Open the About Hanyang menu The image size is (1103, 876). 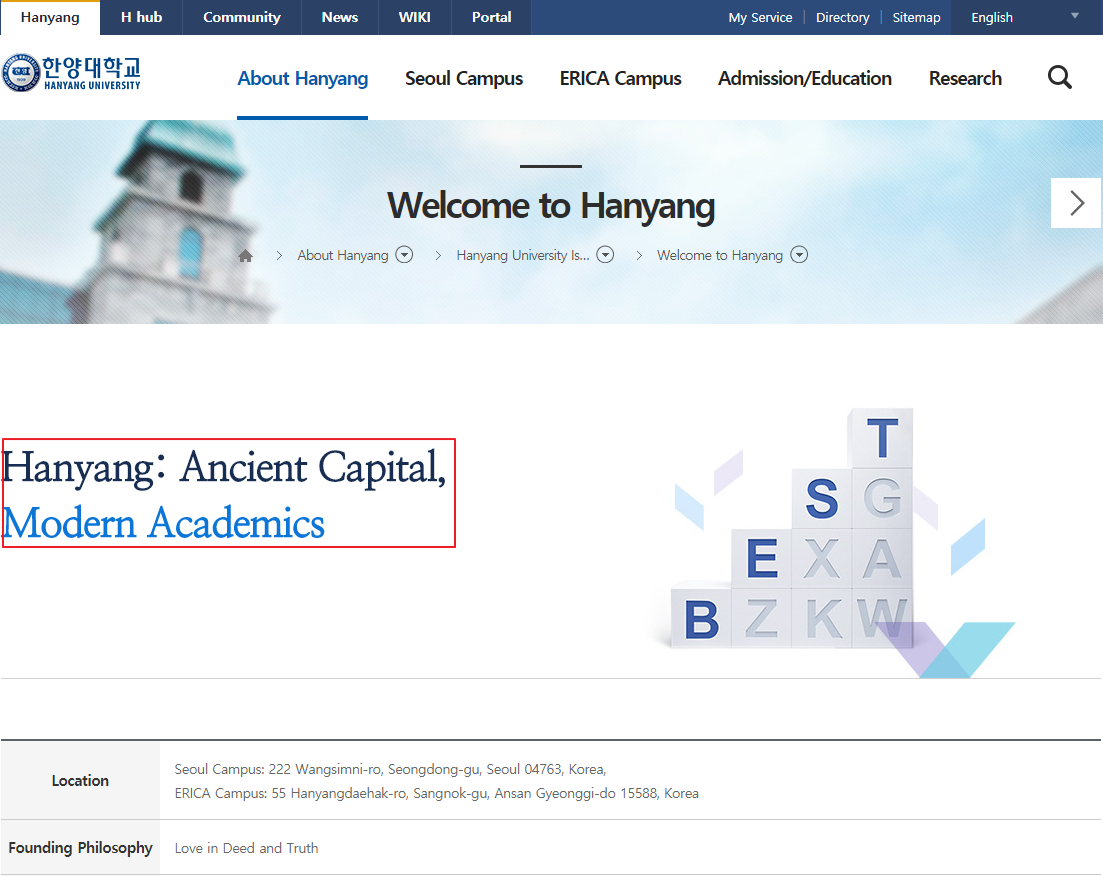302,78
